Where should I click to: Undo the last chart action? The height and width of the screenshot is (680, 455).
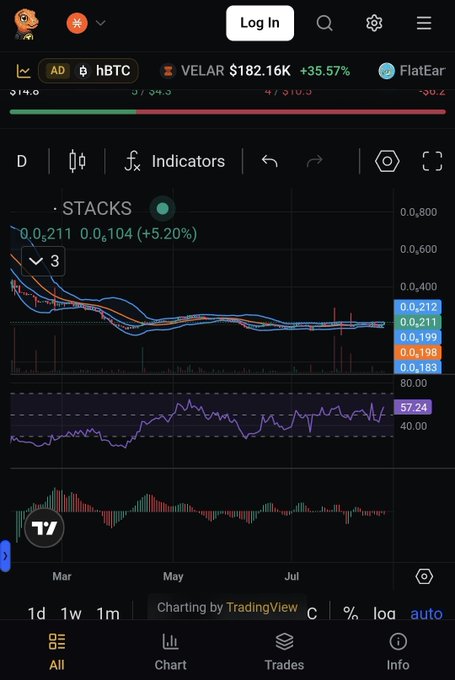pos(269,161)
